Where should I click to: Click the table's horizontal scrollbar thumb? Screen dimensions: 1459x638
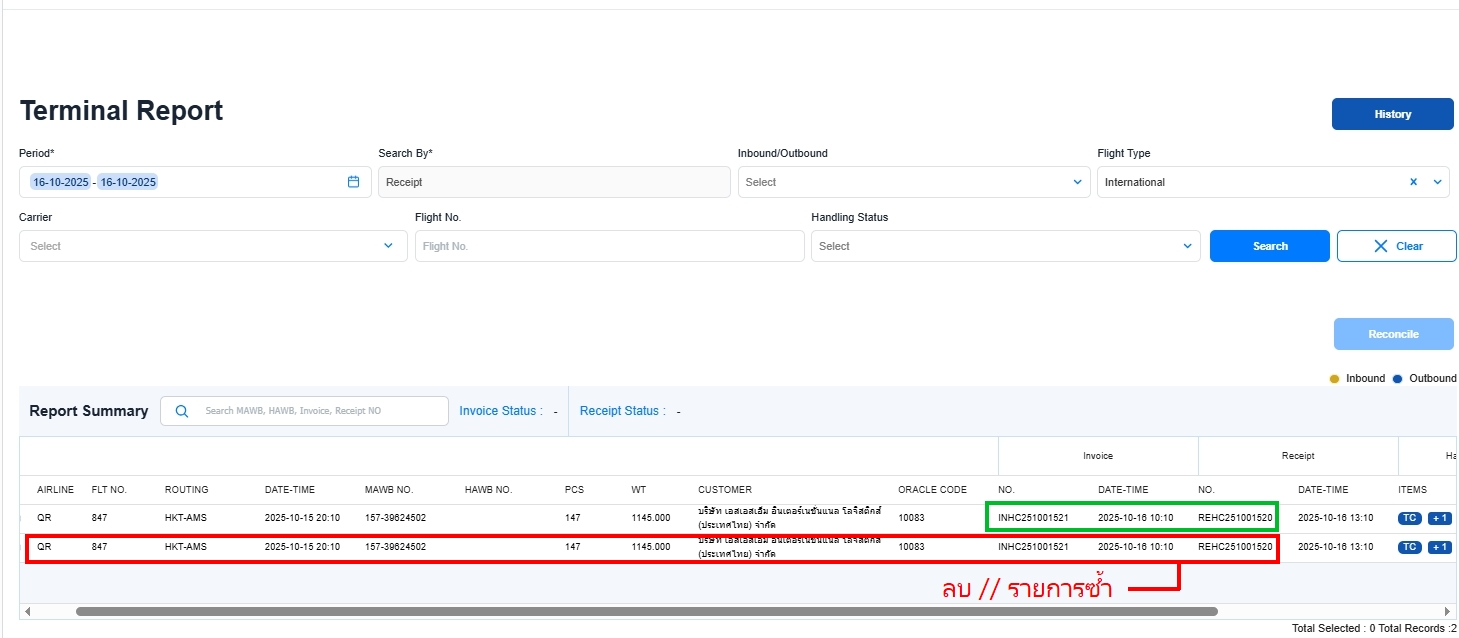tap(646, 611)
